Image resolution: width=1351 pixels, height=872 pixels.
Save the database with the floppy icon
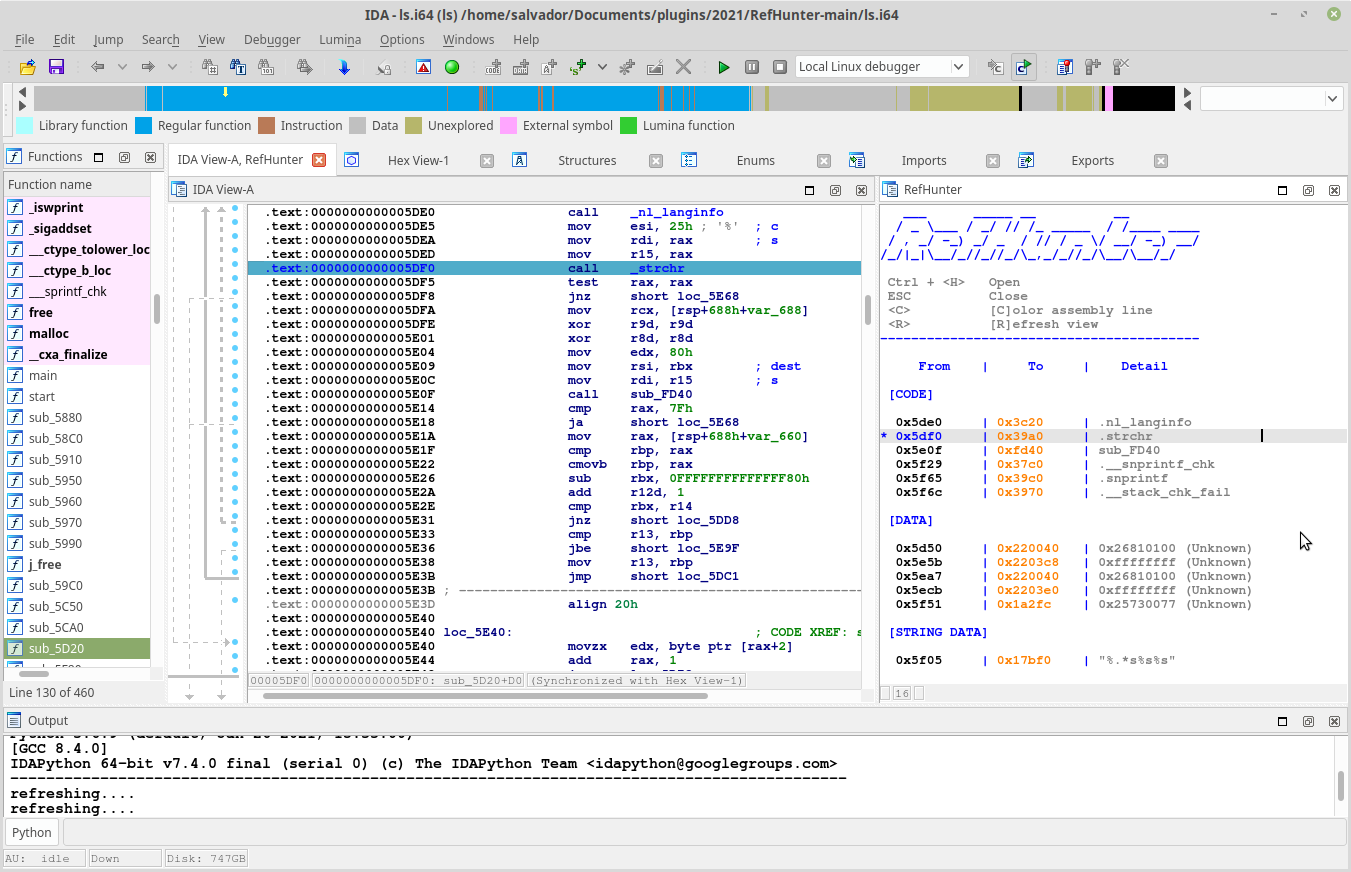pos(56,67)
